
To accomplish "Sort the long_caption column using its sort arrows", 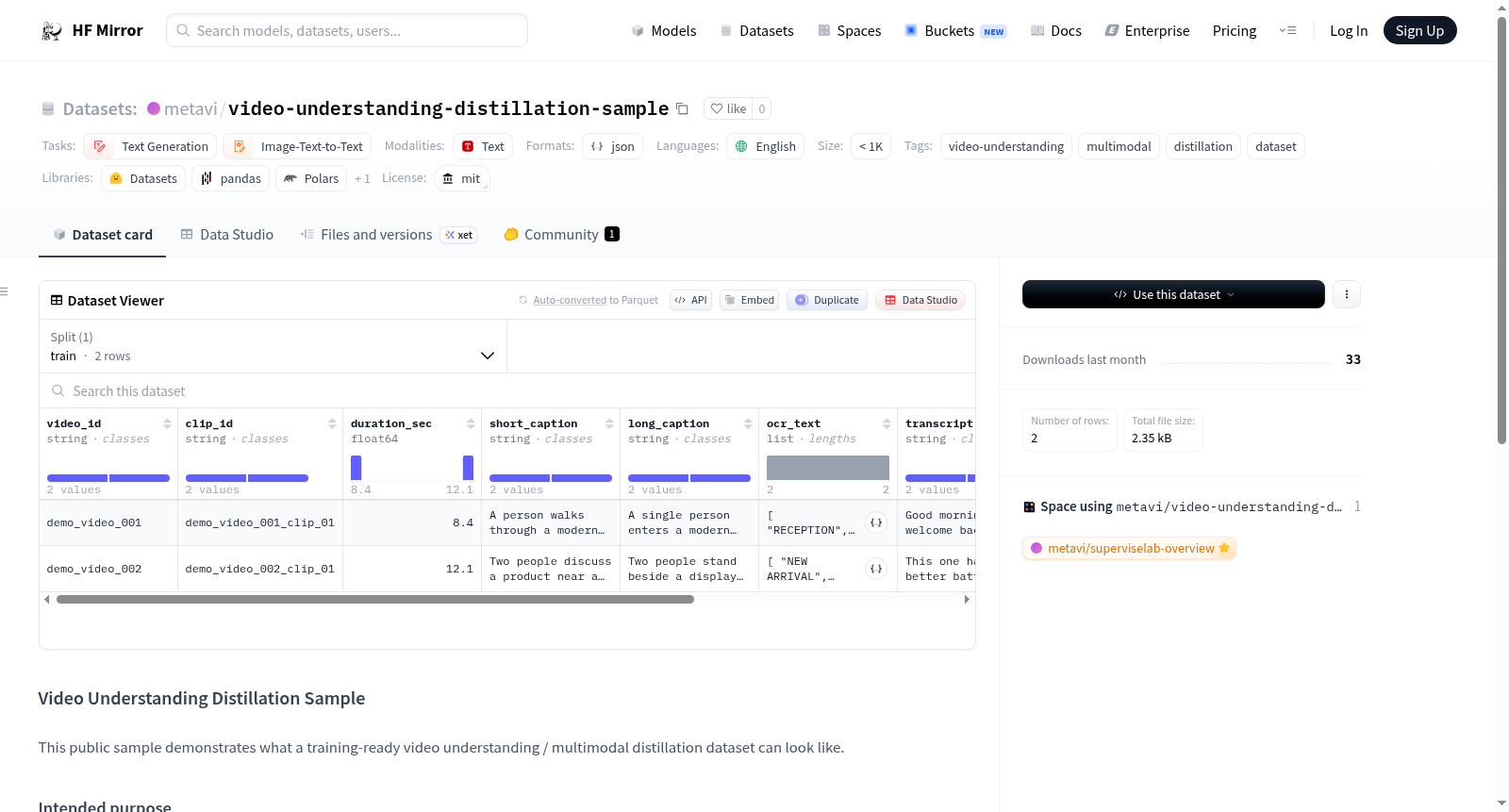I will click(748, 423).
